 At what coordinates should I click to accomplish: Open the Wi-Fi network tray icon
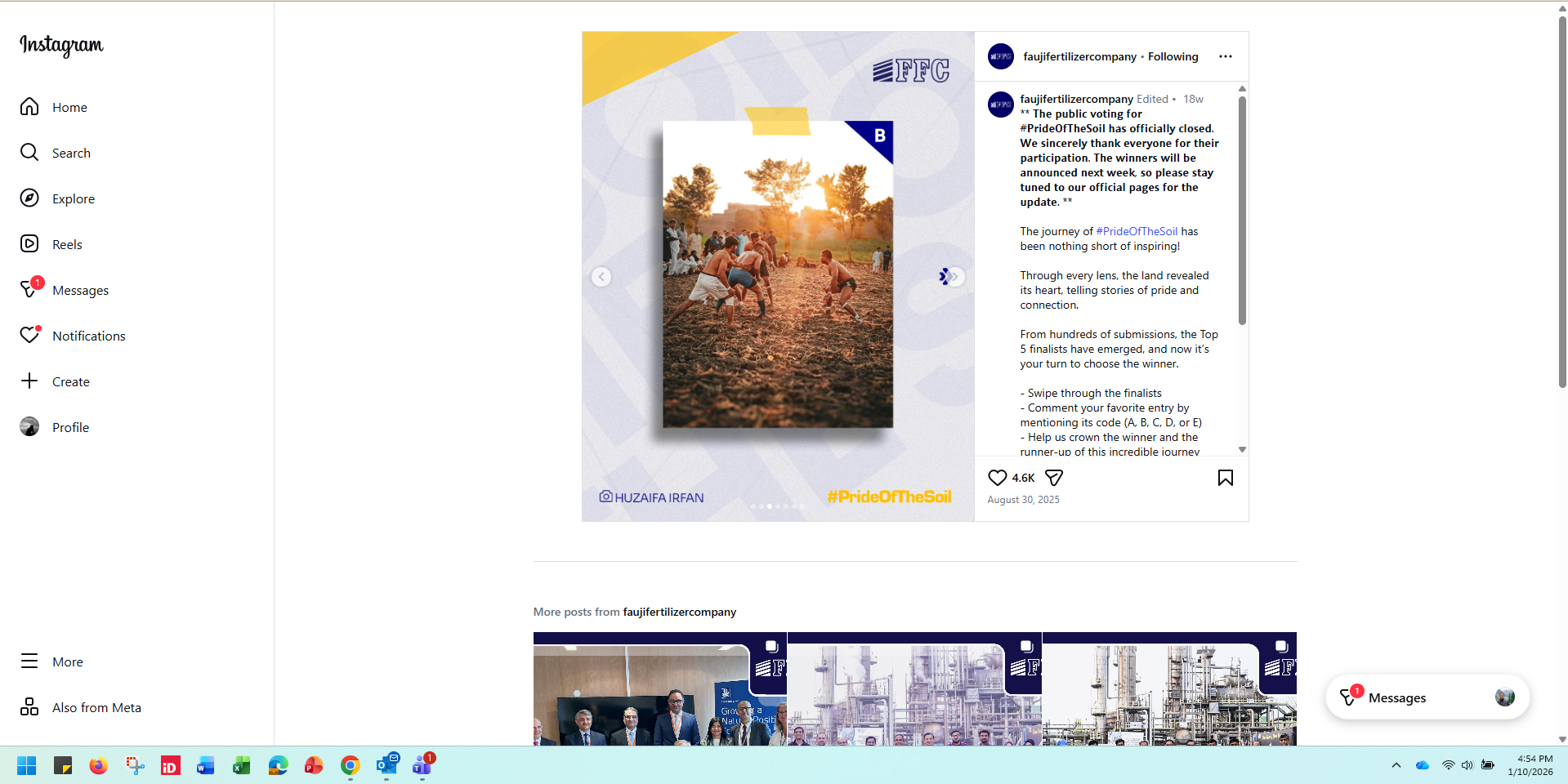pyautogui.click(x=1448, y=765)
